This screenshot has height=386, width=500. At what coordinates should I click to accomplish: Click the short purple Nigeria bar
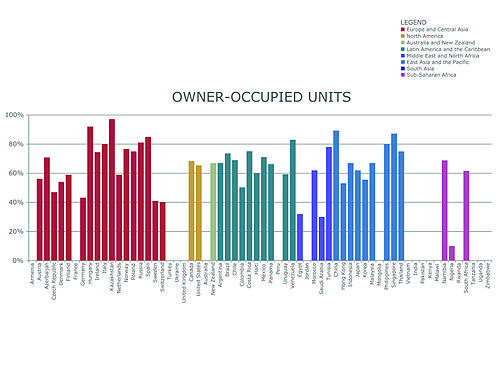(452, 253)
